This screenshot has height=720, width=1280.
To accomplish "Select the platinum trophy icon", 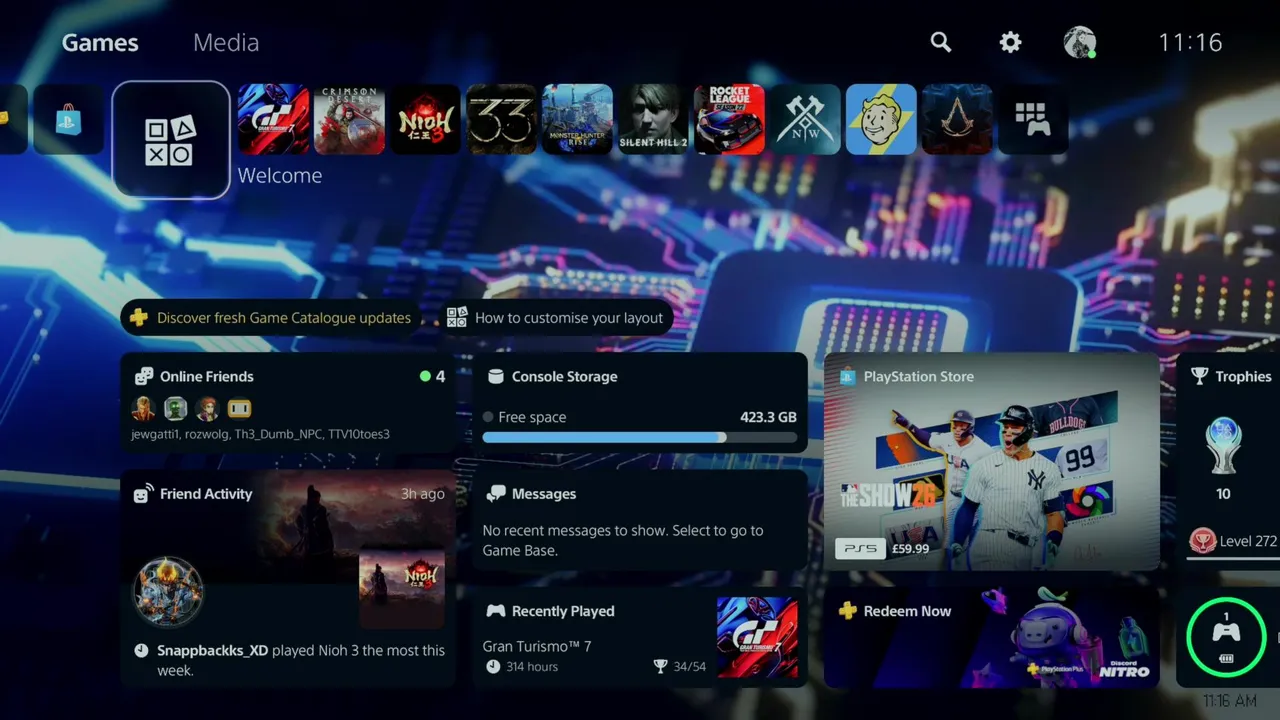I will 1223,446.
